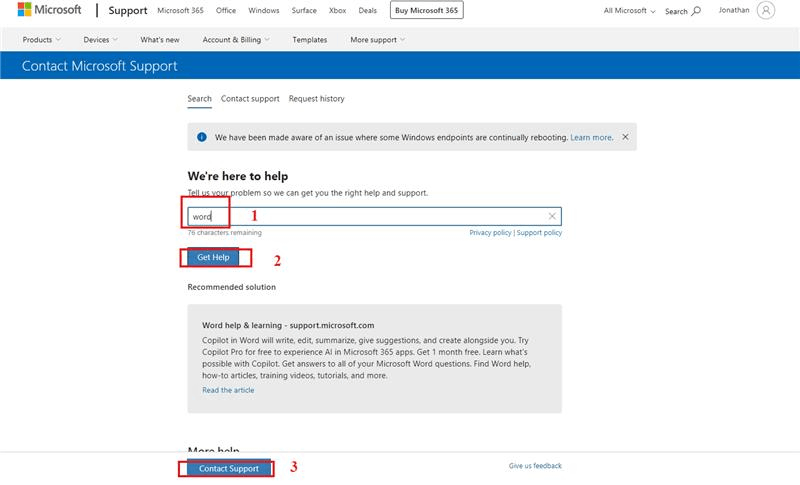Click the Contact Support button
Screen dimensions: 800x485
click(229, 468)
